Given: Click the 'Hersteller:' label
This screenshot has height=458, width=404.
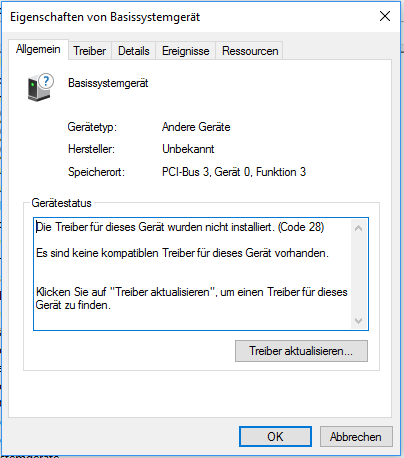Looking at the screenshot, I should (91, 149).
